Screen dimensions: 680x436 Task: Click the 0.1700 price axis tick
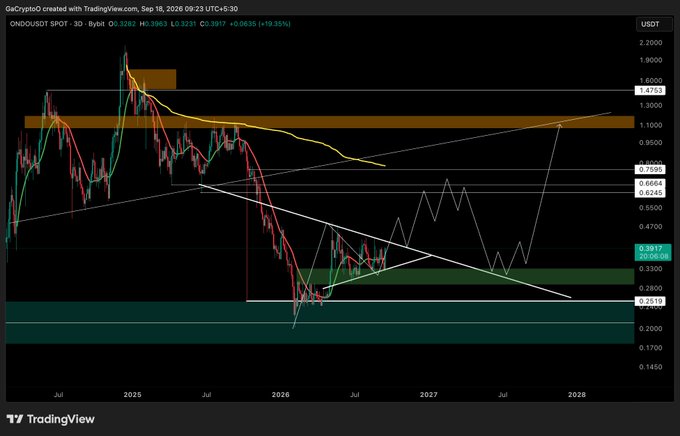coord(650,348)
